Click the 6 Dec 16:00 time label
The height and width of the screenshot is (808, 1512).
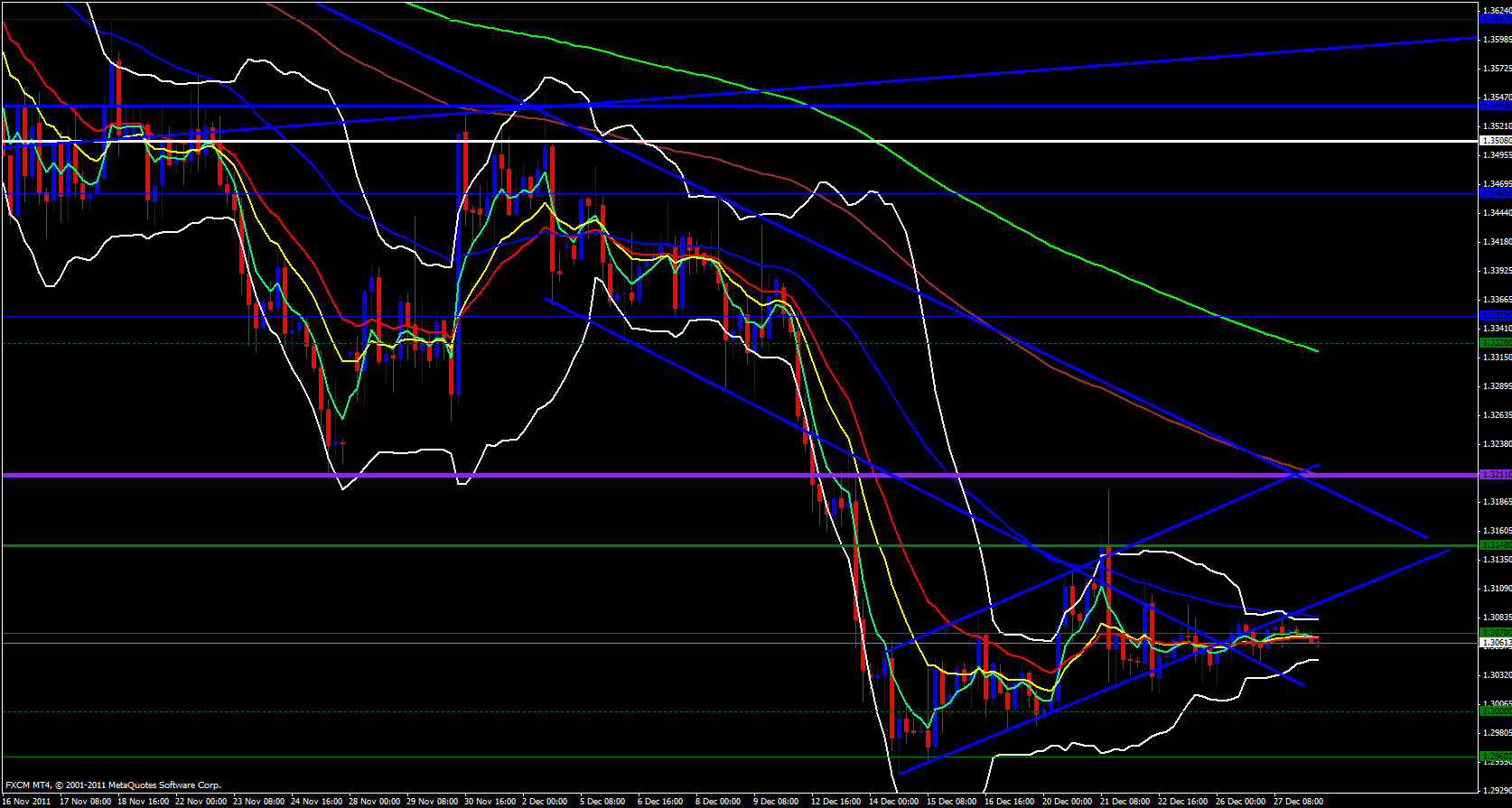pyautogui.click(x=660, y=802)
